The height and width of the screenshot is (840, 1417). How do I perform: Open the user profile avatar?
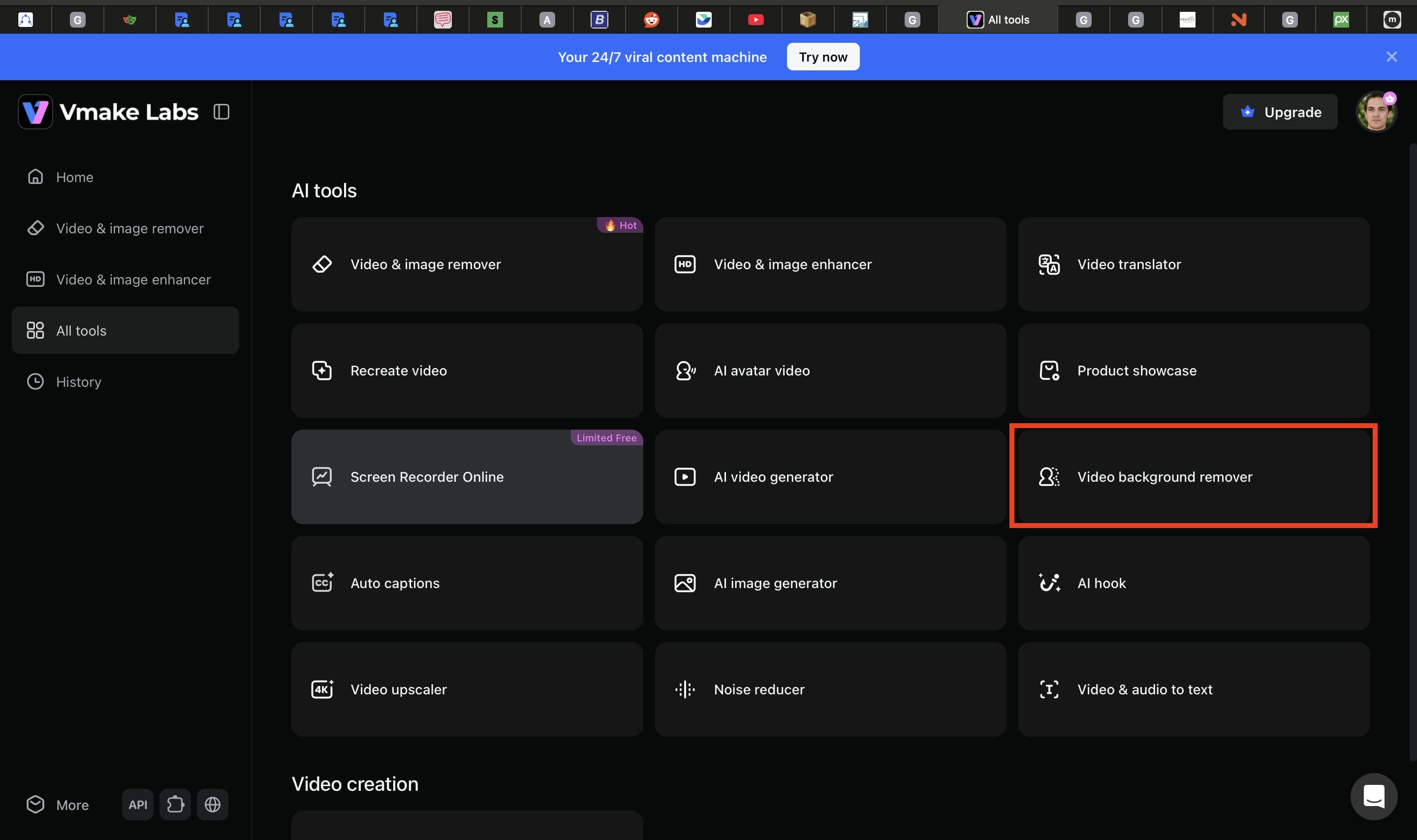coord(1376,112)
